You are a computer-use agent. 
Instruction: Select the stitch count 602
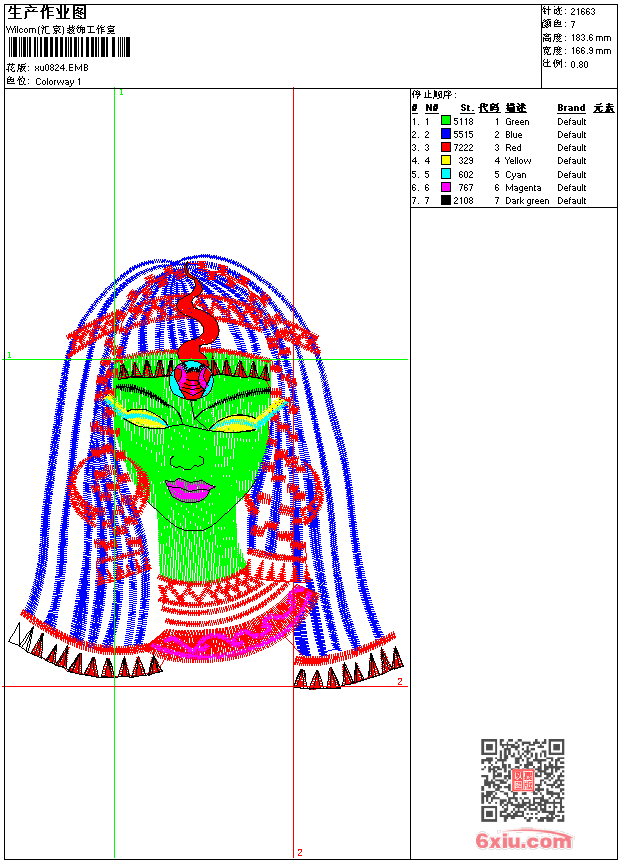[466, 174]
